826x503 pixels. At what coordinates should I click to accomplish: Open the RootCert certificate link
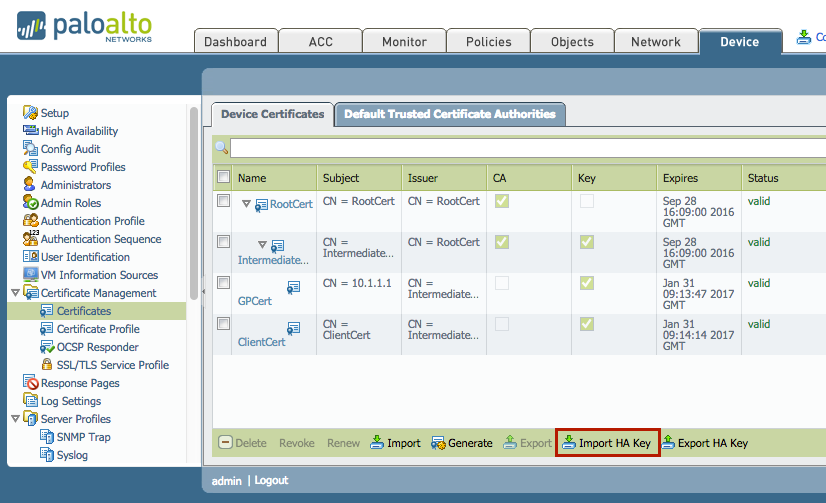pos(291,204)
